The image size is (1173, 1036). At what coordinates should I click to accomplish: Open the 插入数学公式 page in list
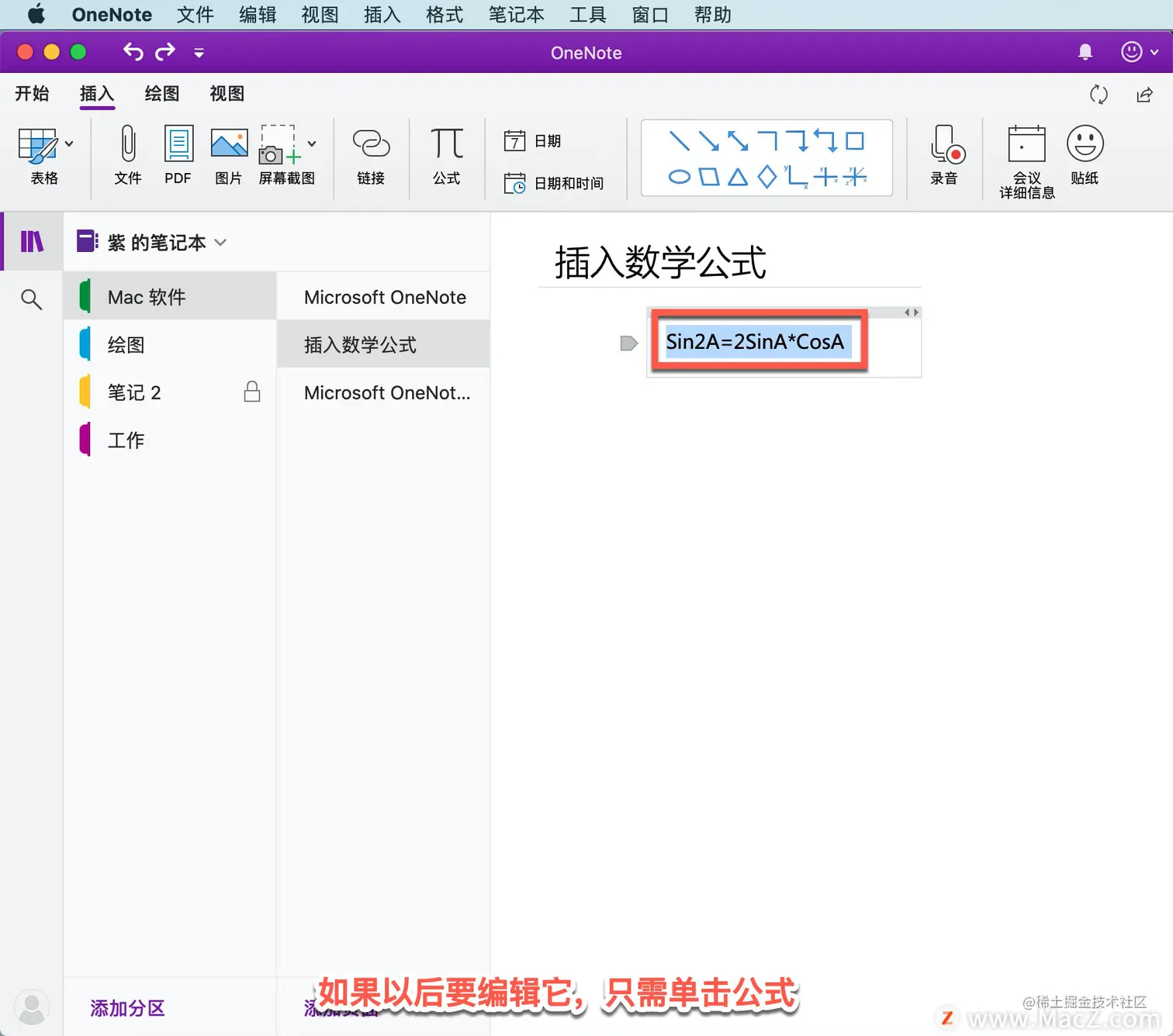[x=383, y=345]
